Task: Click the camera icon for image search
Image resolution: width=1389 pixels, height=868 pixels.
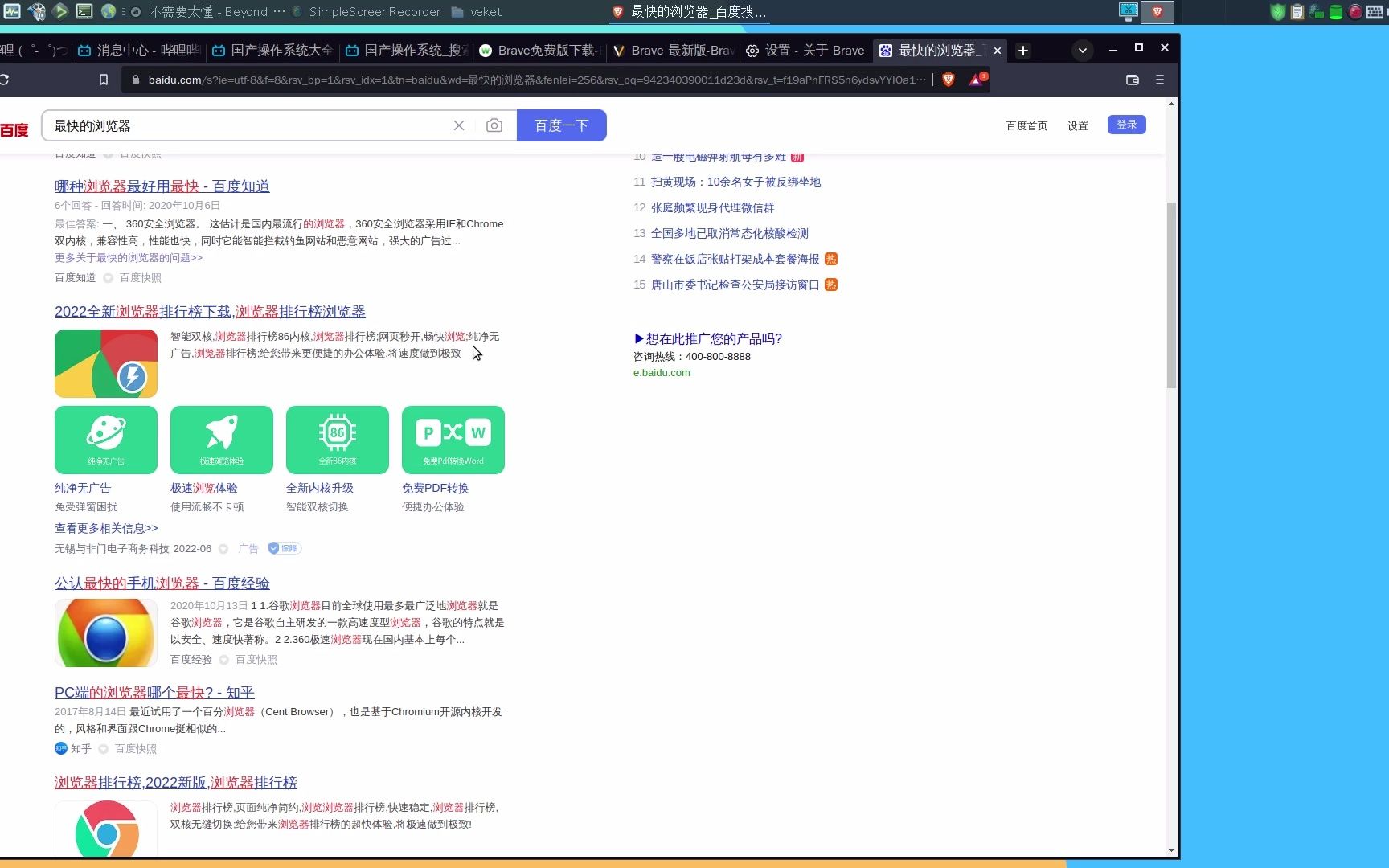Action: 494,125
